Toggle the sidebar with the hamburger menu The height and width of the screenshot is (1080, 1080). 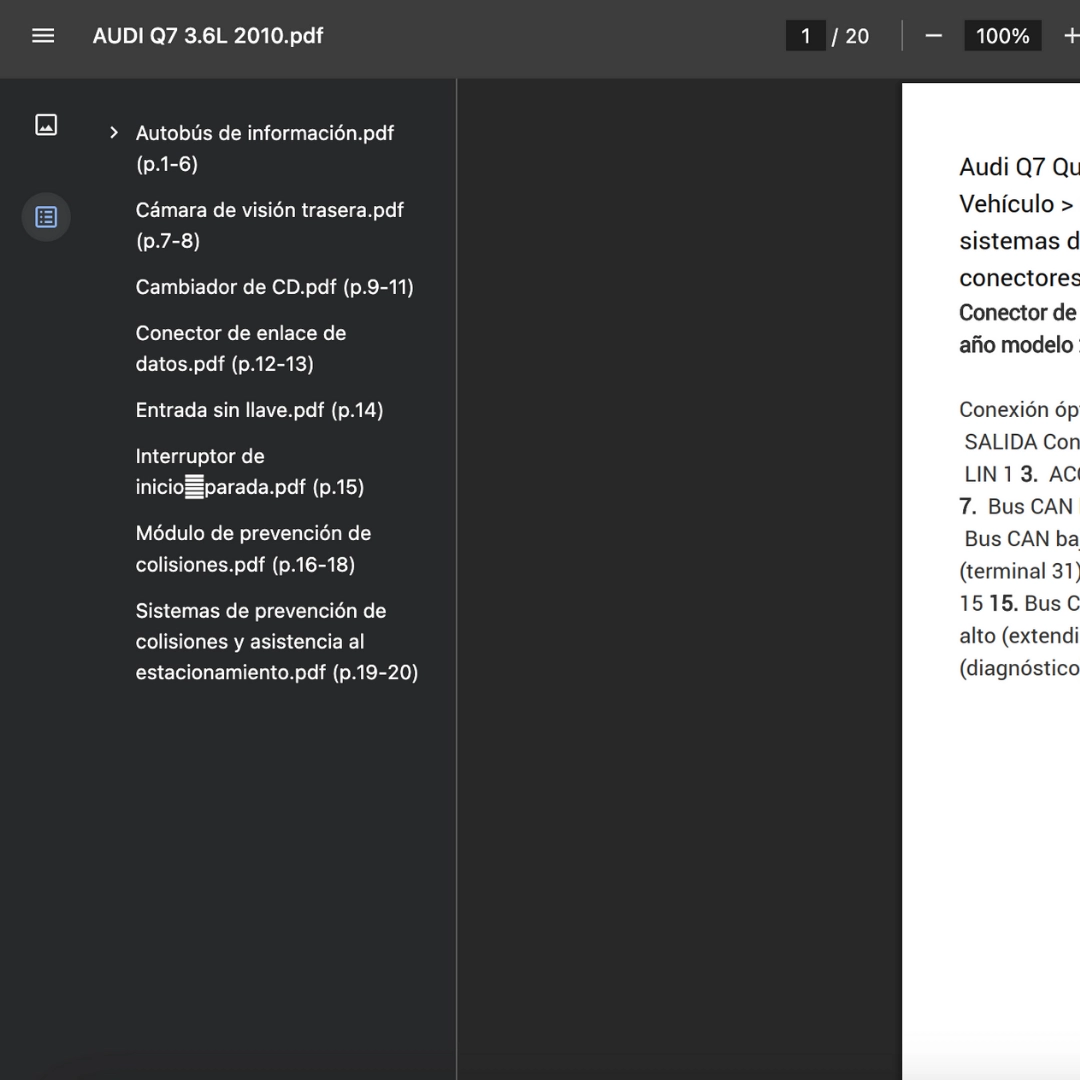(42, 36)
